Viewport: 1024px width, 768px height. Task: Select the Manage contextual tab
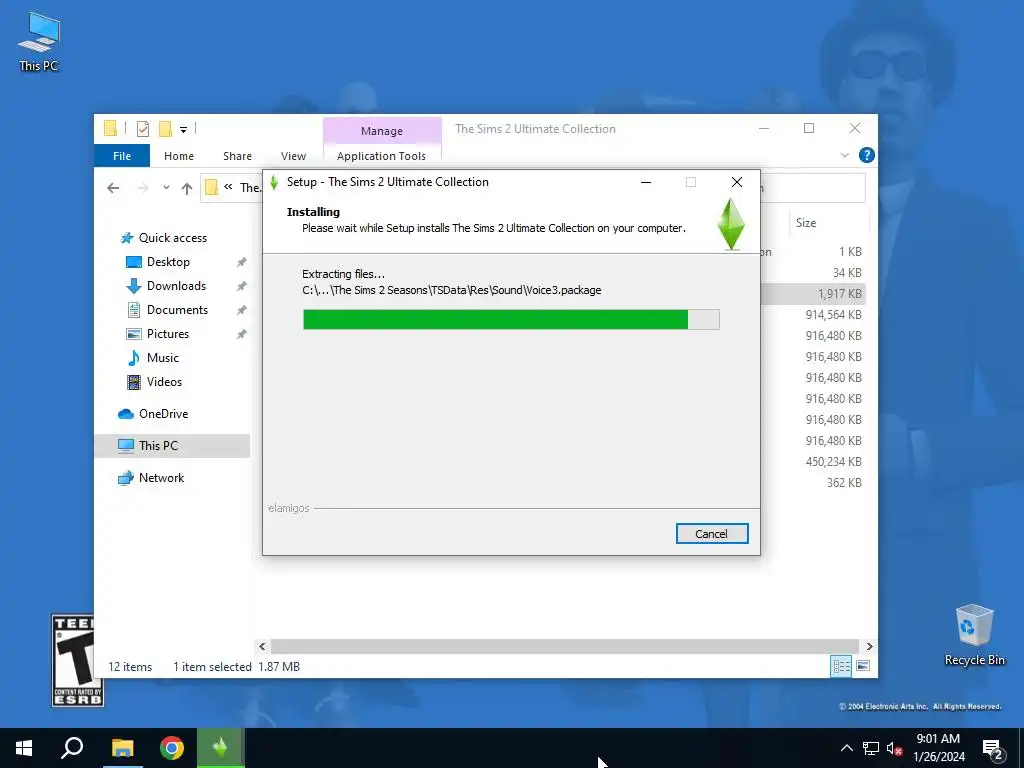click(382, 131)
